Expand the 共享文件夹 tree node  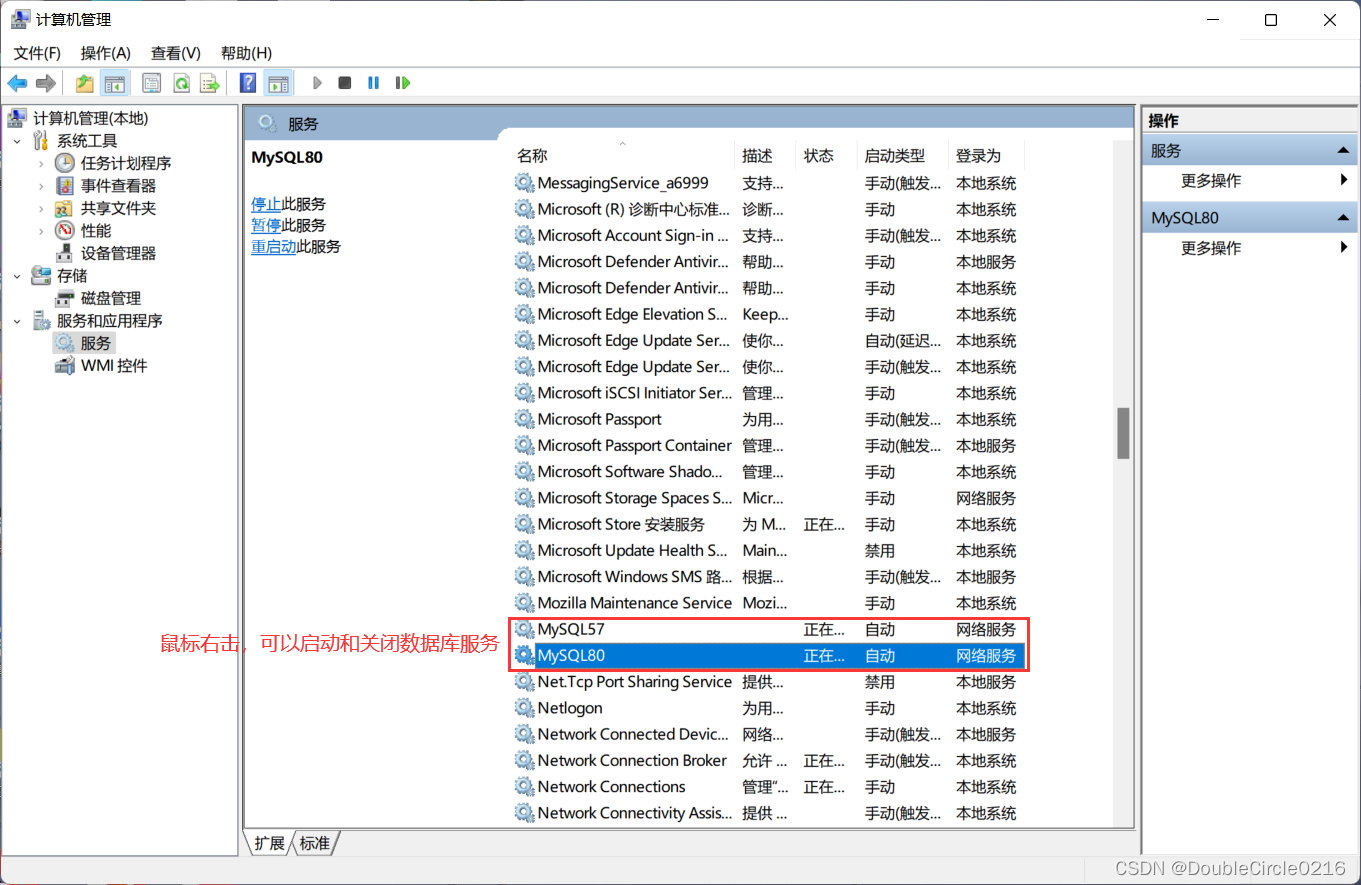[41, 208]
